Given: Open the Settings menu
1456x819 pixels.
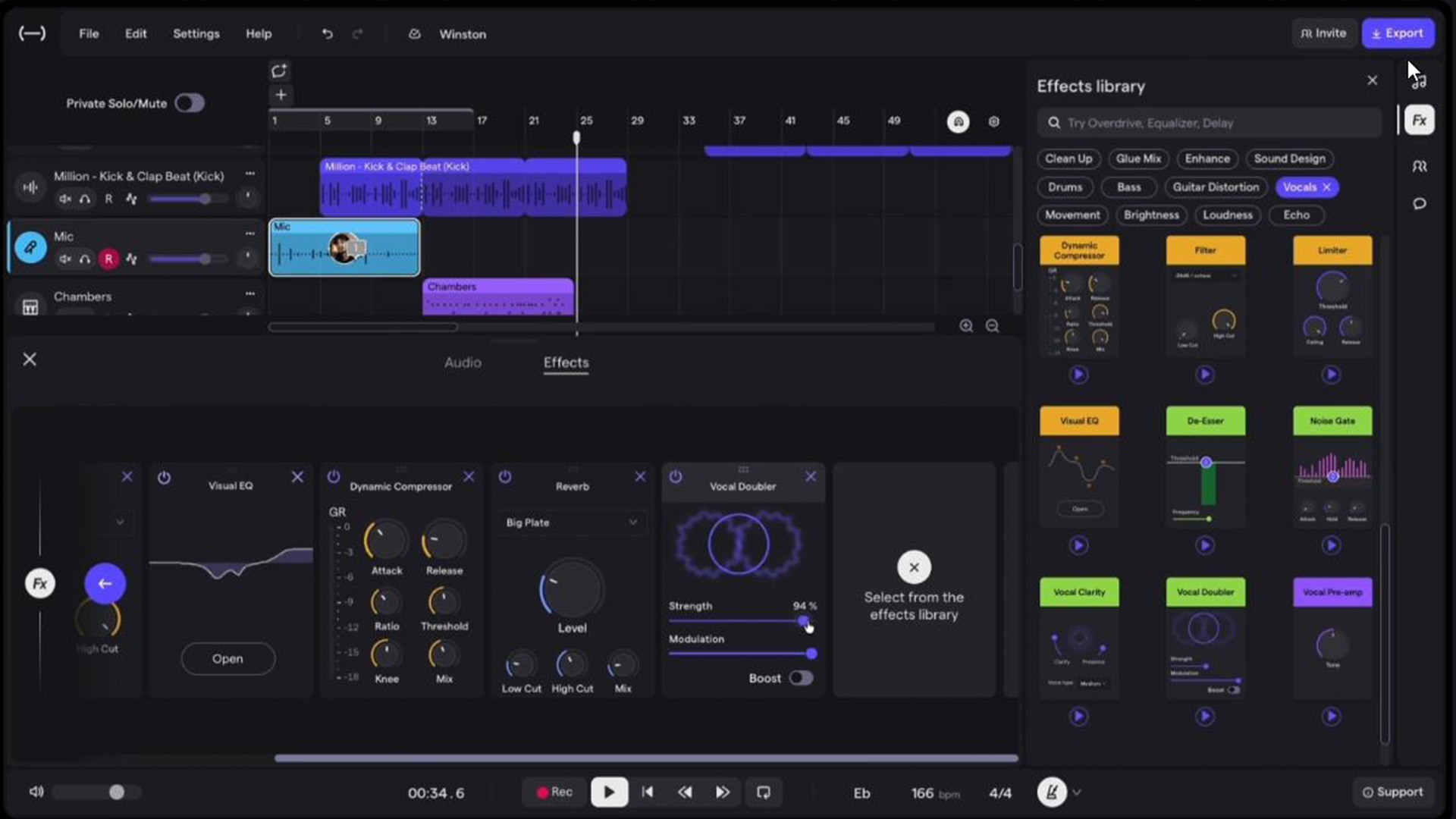Looking at the screenshot, I should (196, 34).
